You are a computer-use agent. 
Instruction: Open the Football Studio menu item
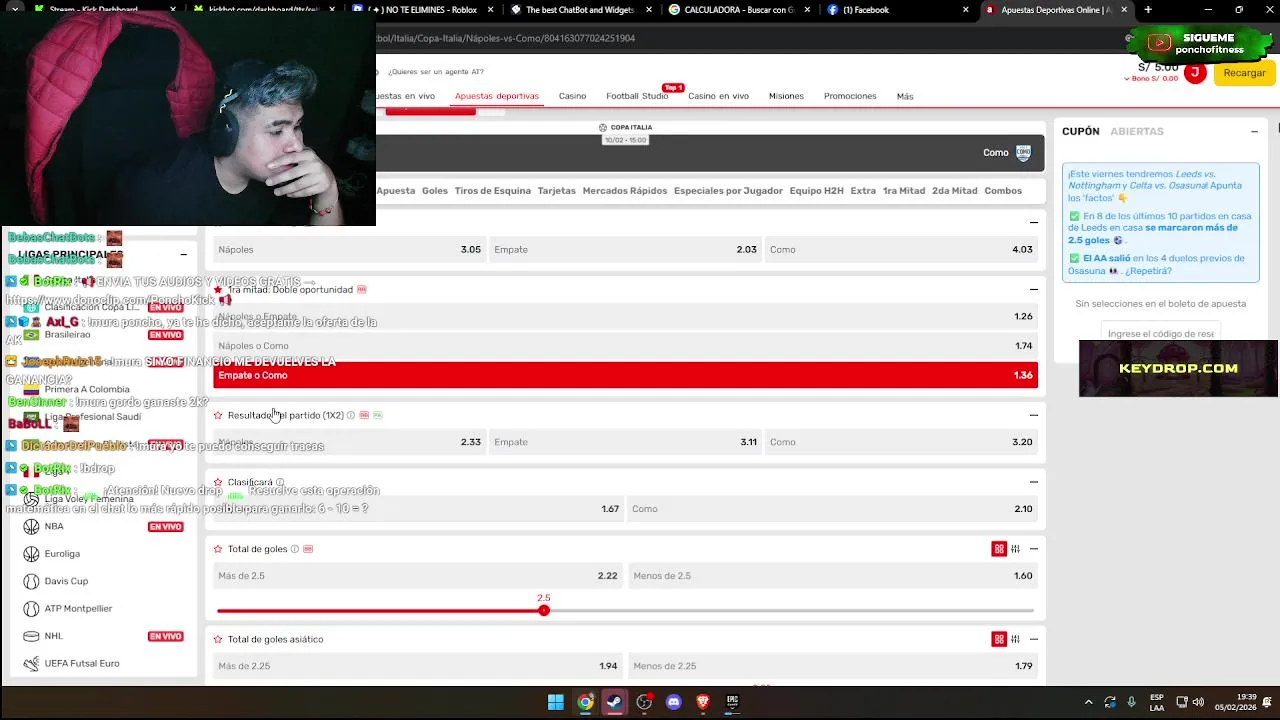pyautogui.click(x=637, y=96)
